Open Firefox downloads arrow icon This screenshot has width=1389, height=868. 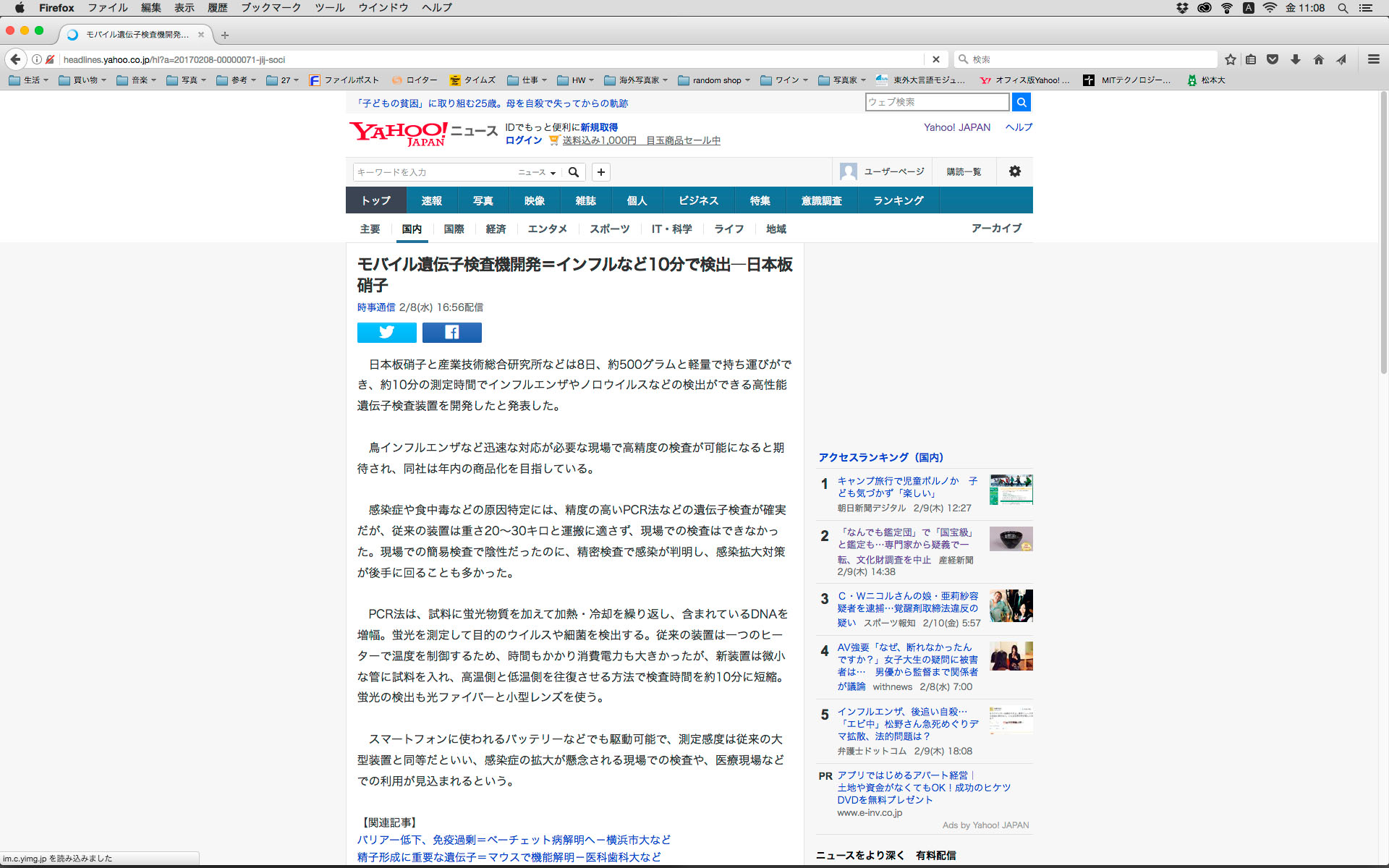pos(1296,59)
